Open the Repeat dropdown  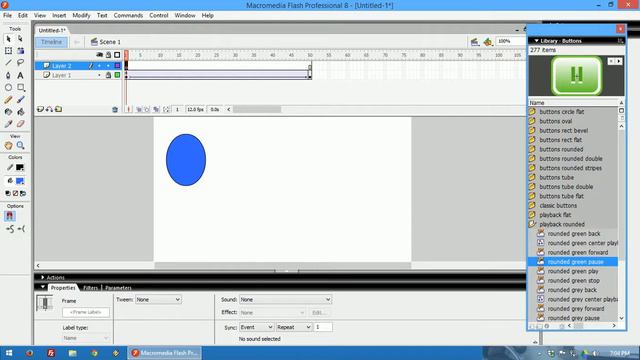(x=294, y=327)
